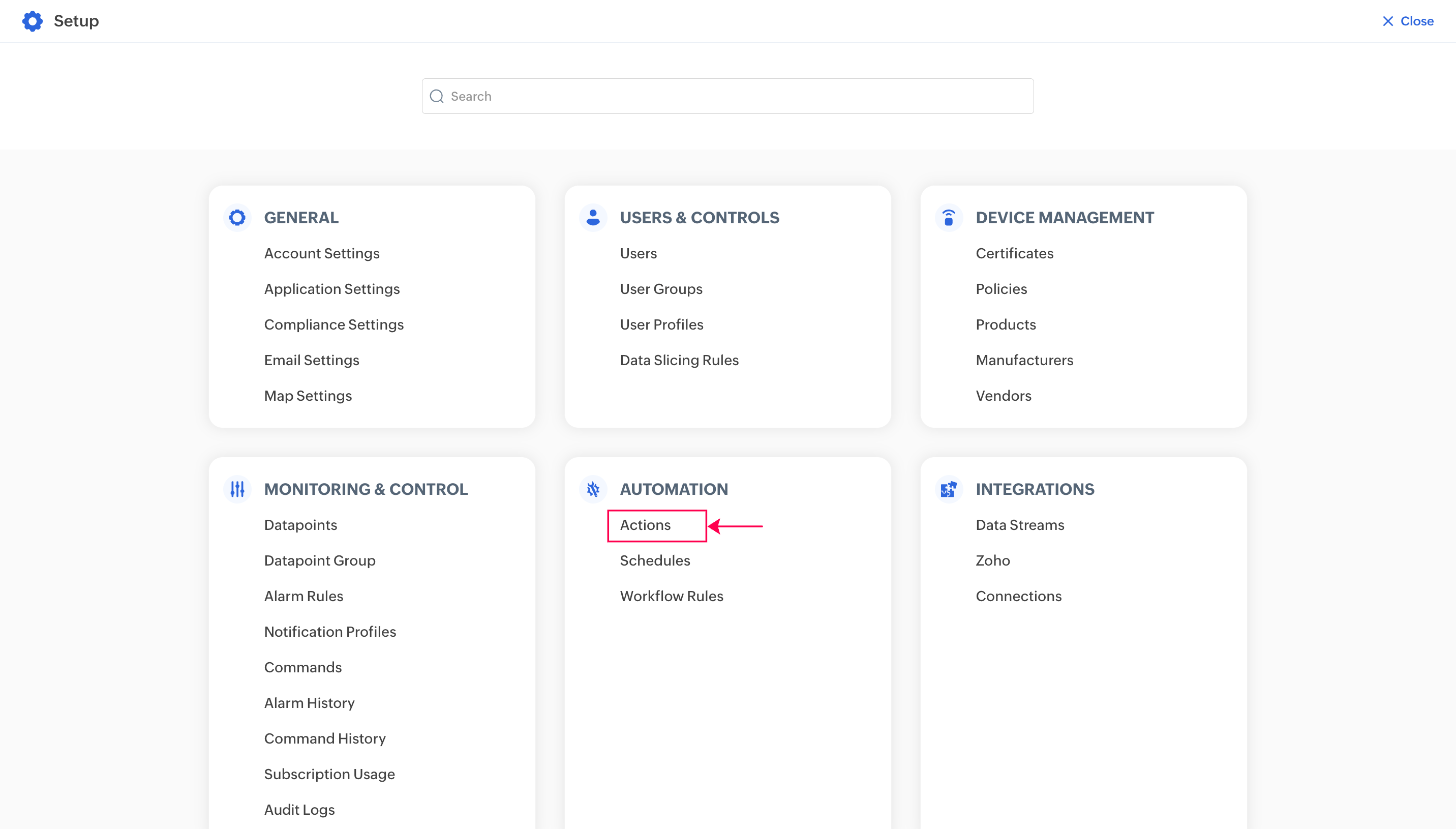Click the General section gear icon
1456x829 pixels.
pyautogui.click(x=237, y=218)
